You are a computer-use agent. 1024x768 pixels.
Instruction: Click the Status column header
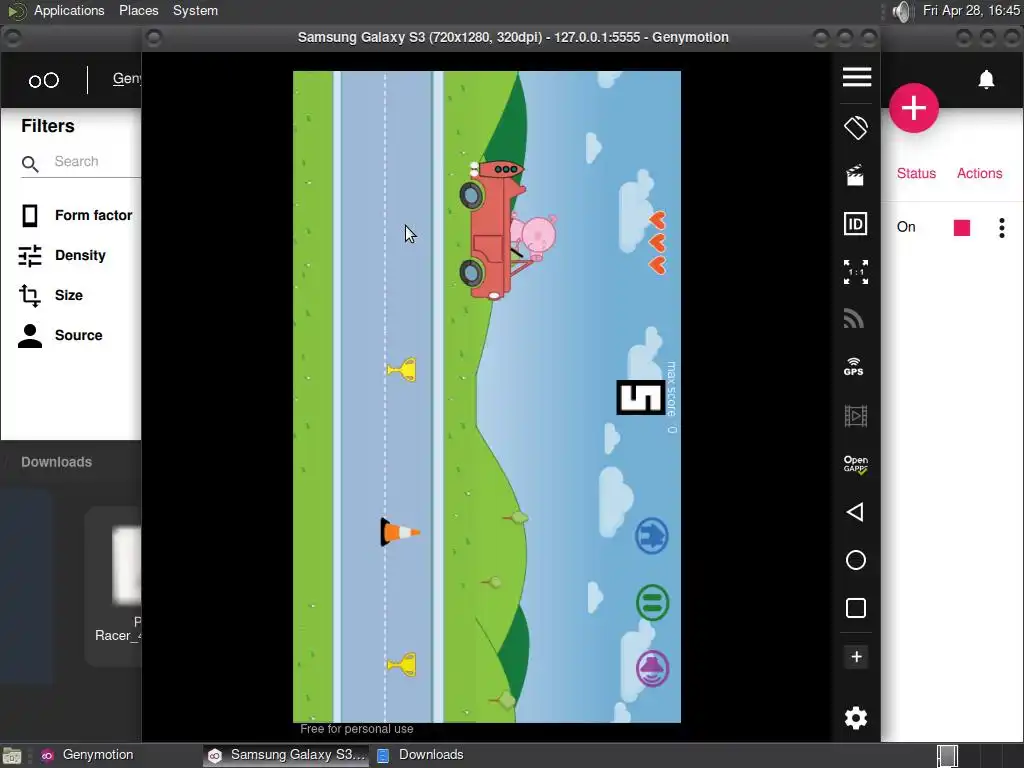pyautogui.click(x=916, y=173)
